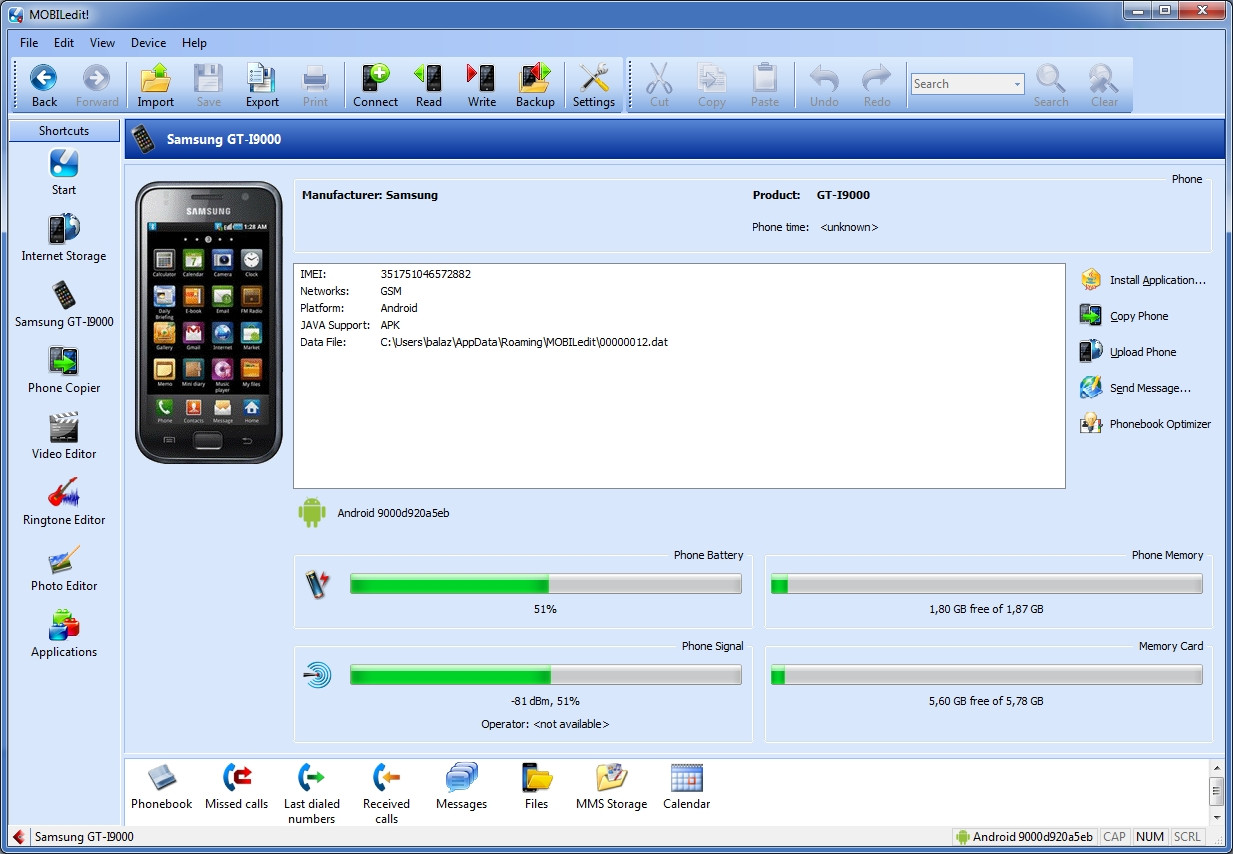The image size is (1233, 854).
Task: Read data from the phone
Action: point(429,85)
